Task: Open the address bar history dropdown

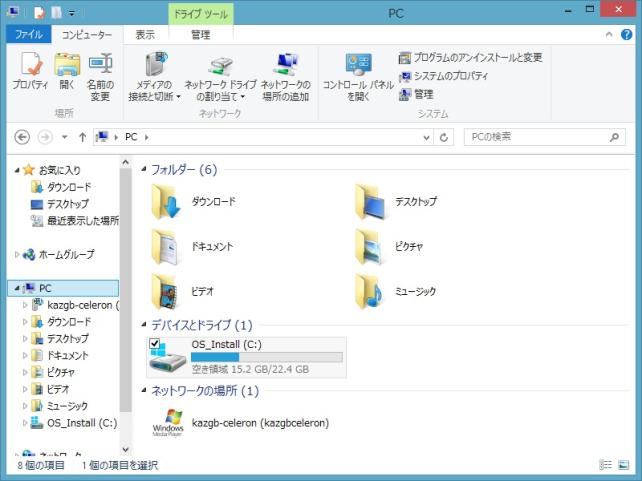Action: click(x=426, y=138)
